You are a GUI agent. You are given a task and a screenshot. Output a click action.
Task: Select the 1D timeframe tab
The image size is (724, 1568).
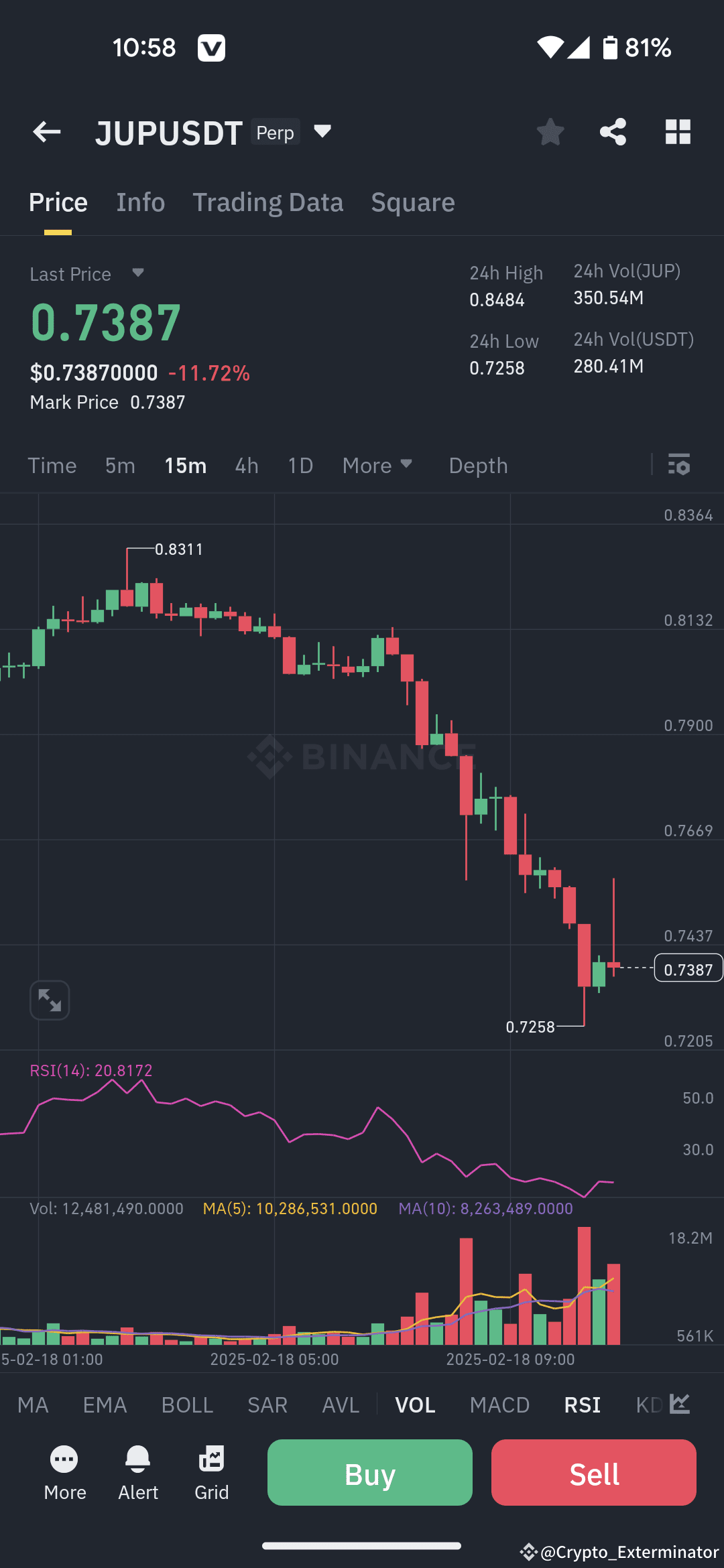click(x=300, y=465)
